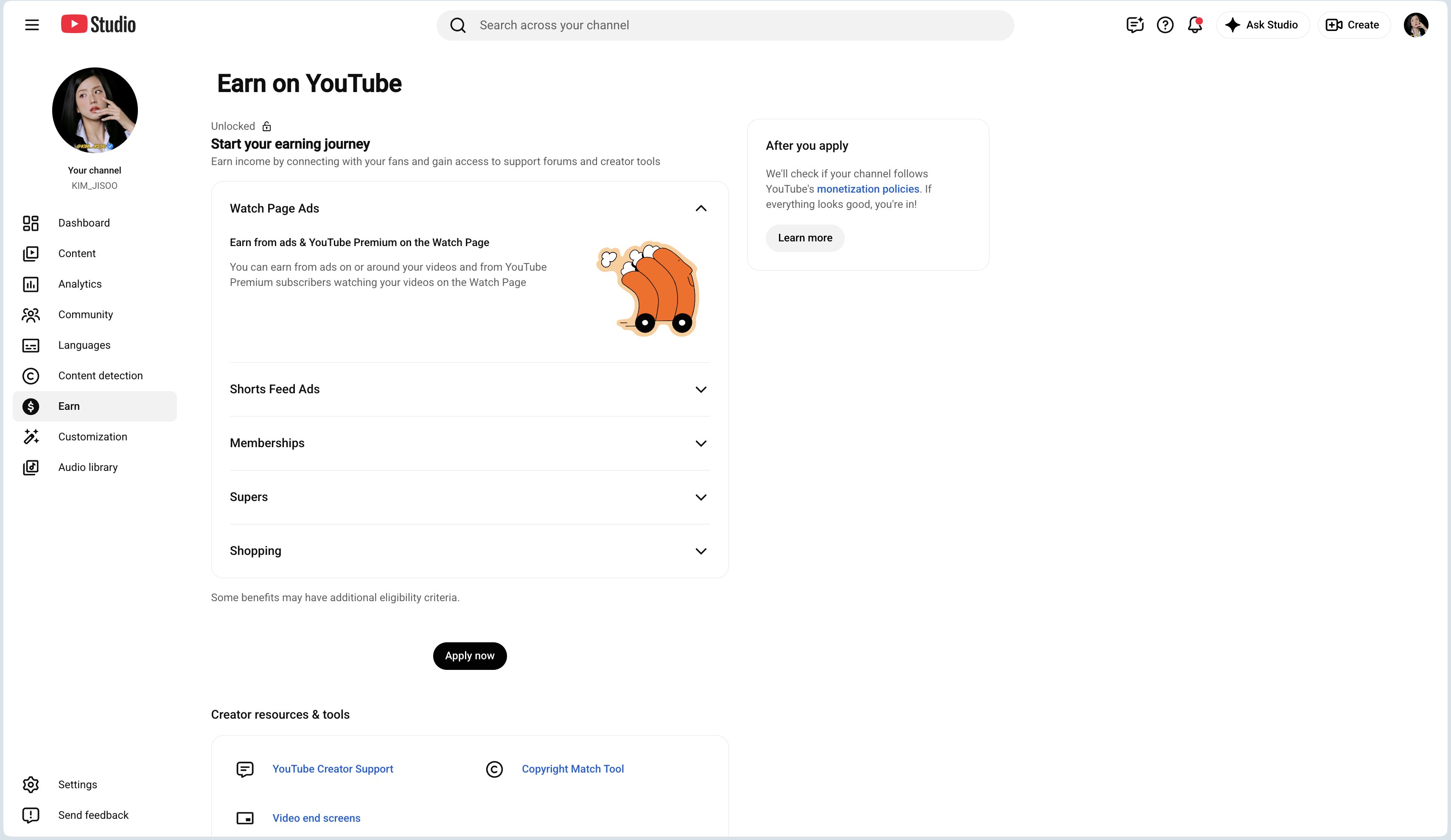Screen dimensions: 1451x840
Task: Click the Creator Support chat icon
Action: click(x=245, y=769)
